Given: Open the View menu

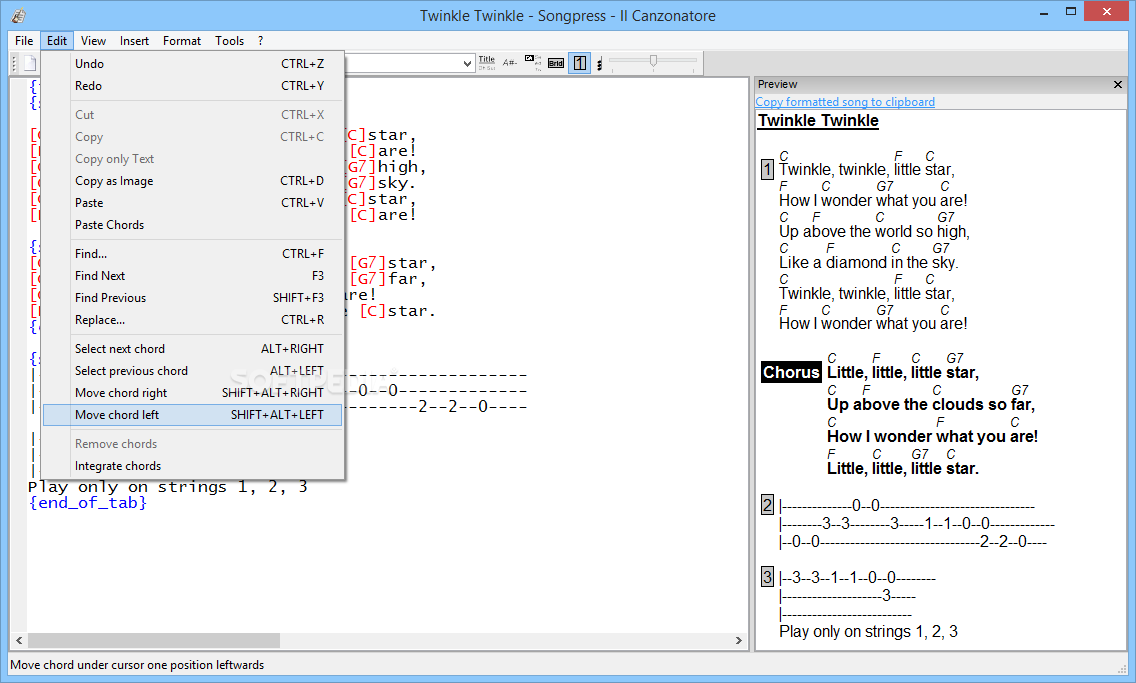Looking at the screenshot, I should tap(93, 41).
